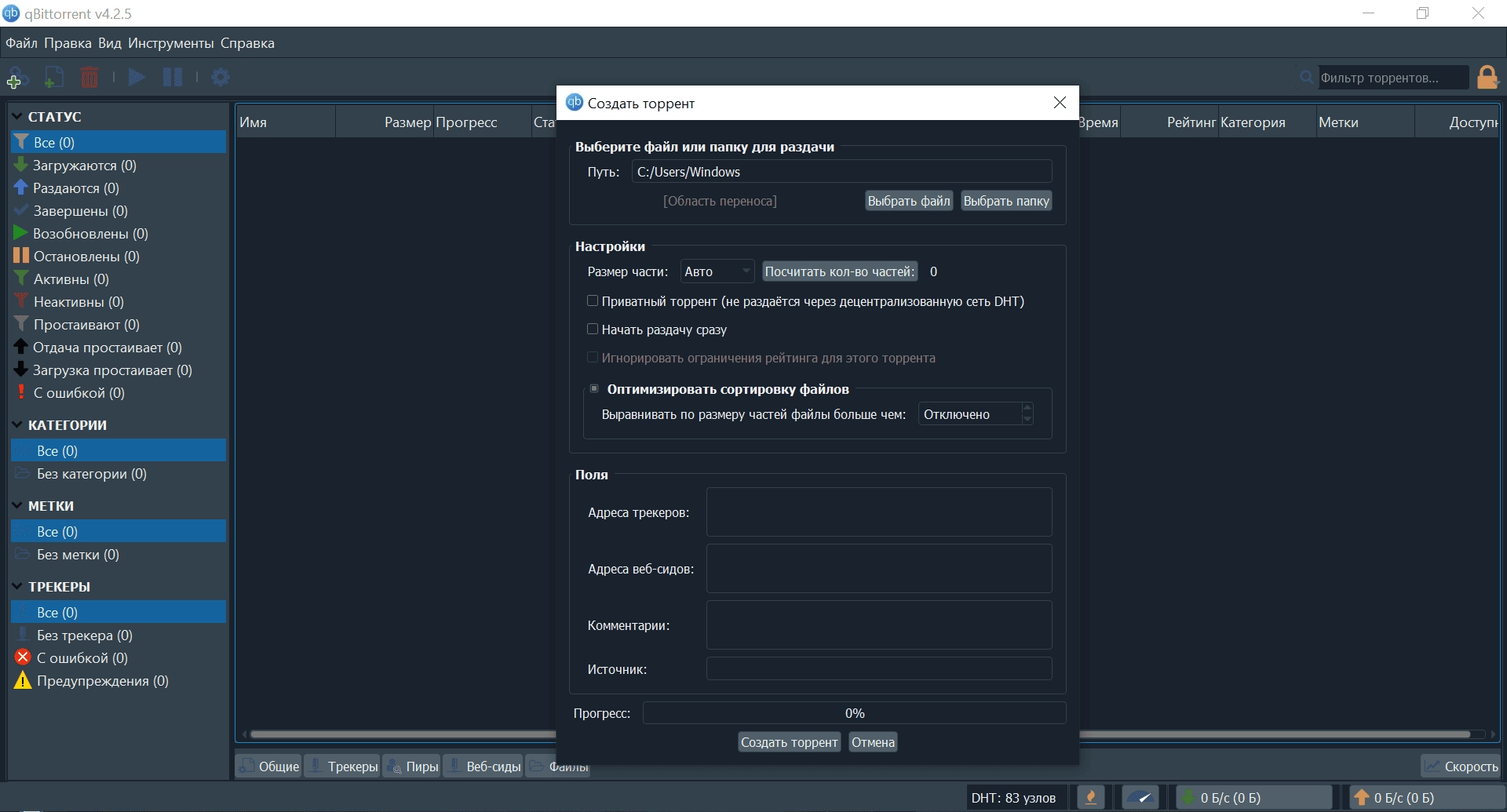Open the Инструменты menu

tap(171, 43)
